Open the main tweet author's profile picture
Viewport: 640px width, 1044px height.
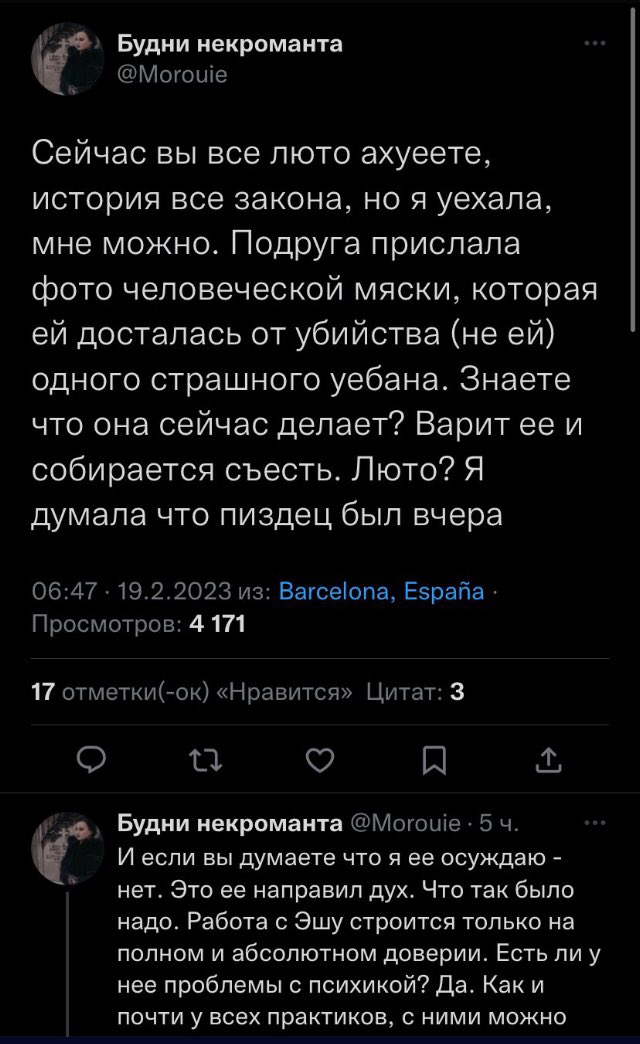coord(69,59)
